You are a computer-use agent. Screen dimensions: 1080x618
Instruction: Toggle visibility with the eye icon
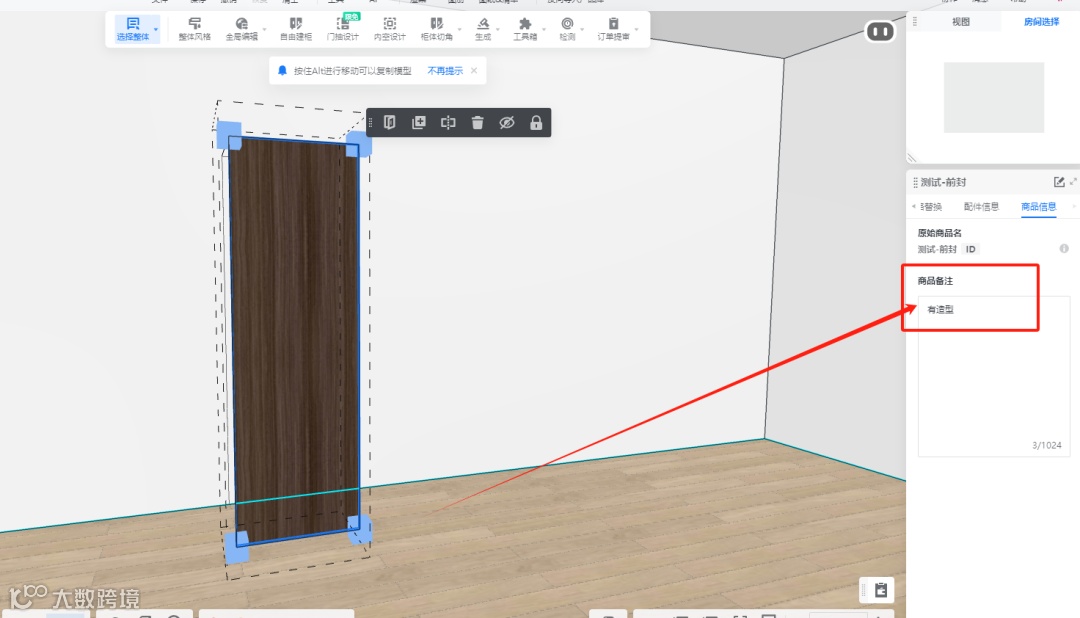click(507, 123)
